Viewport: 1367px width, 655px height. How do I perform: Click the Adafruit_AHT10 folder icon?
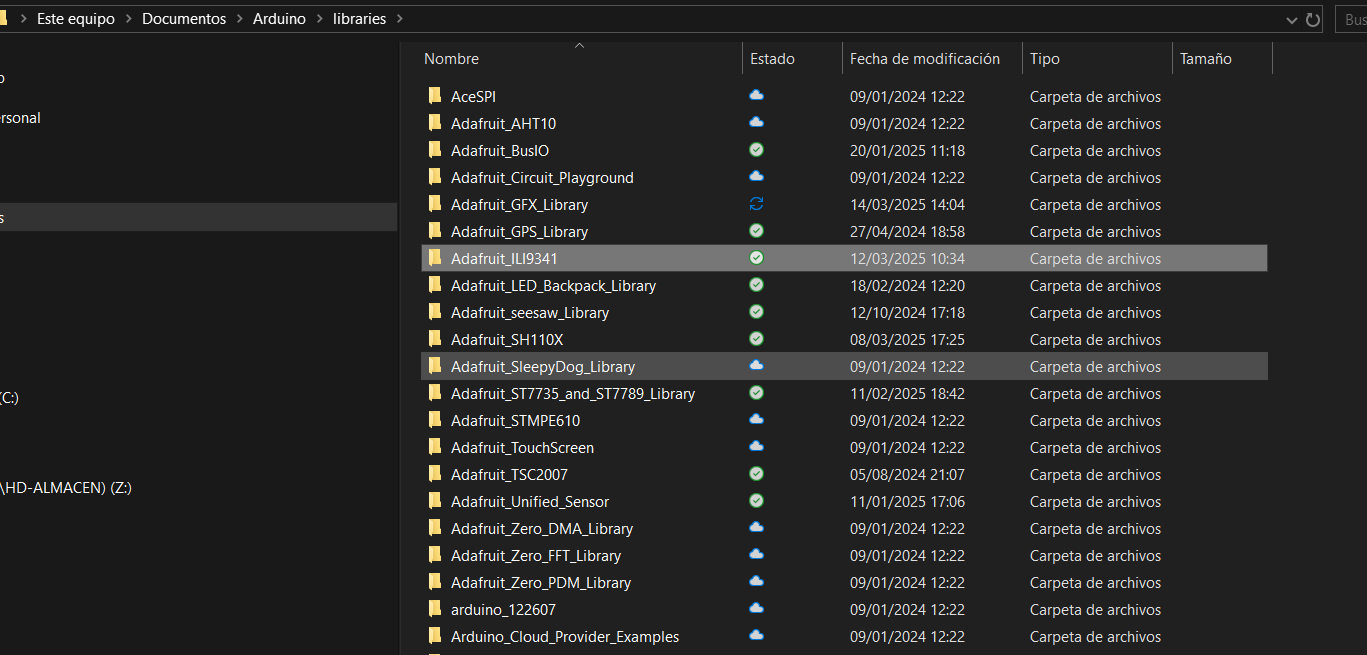pos(435,123)
